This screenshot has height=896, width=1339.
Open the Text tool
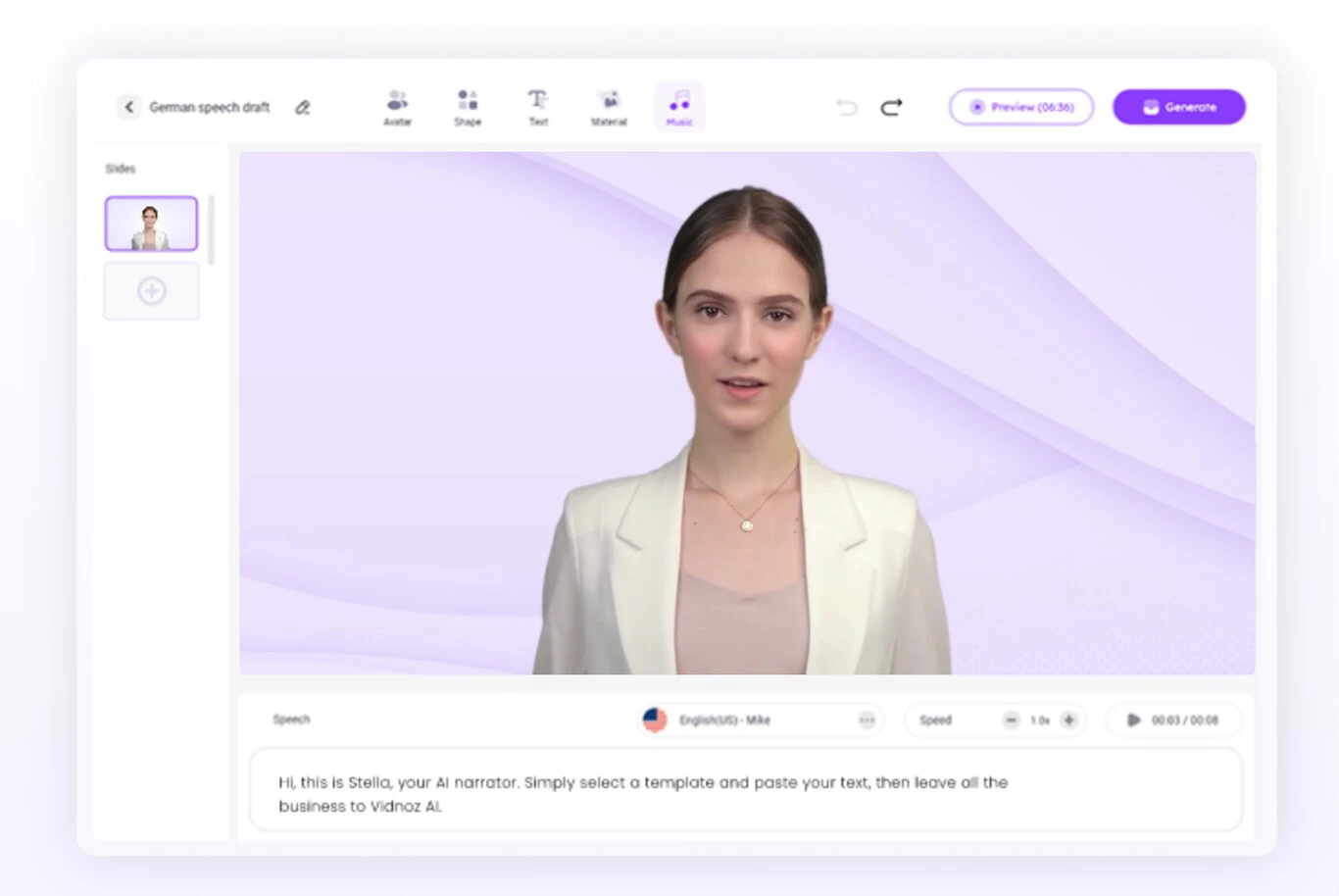[538, 107]
